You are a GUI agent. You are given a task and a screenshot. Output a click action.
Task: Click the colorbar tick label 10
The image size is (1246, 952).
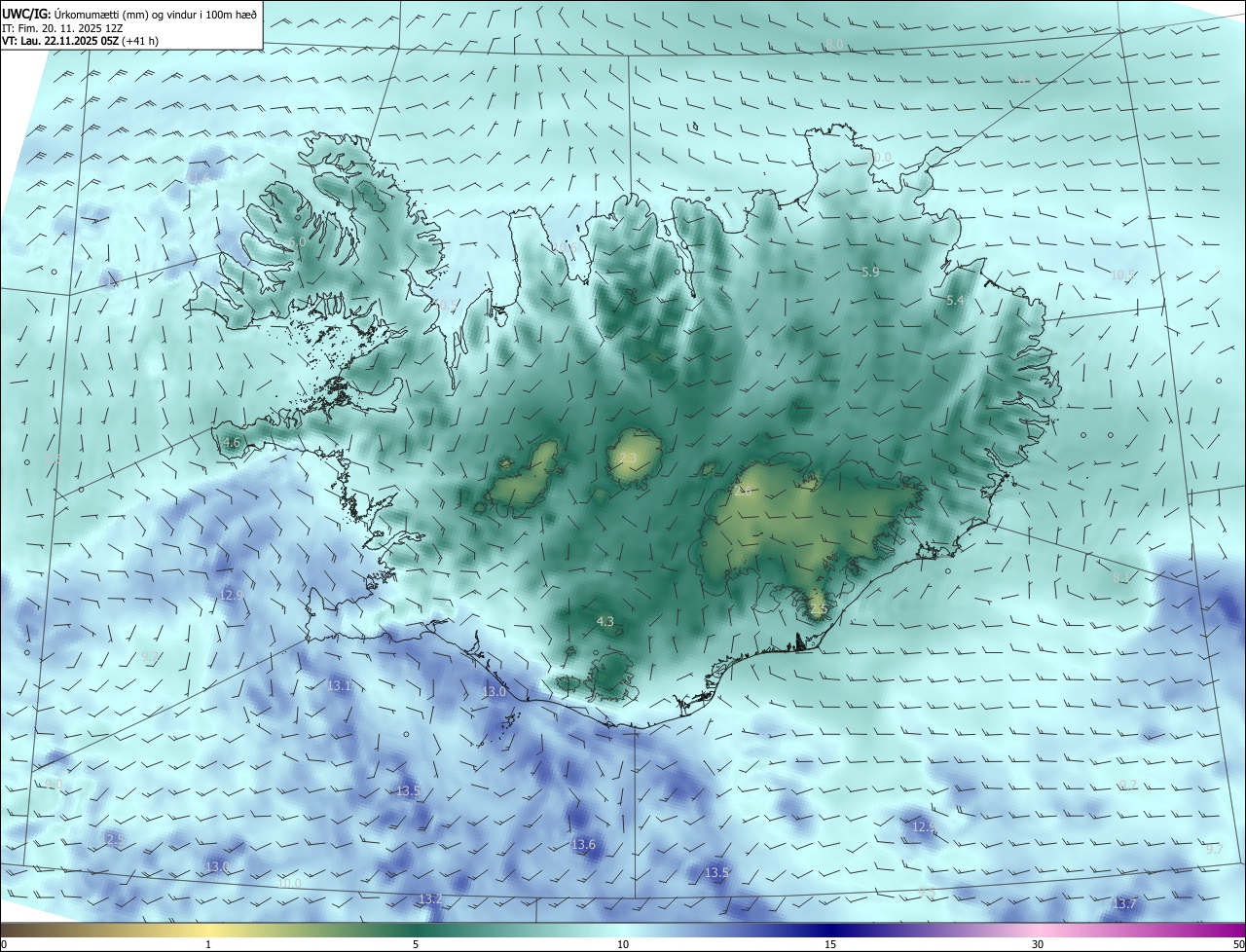click(x=623, y=945)
